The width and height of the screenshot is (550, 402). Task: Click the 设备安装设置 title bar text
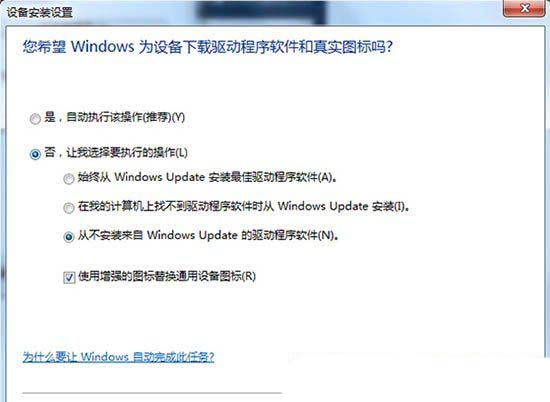(x=40, y=12)
